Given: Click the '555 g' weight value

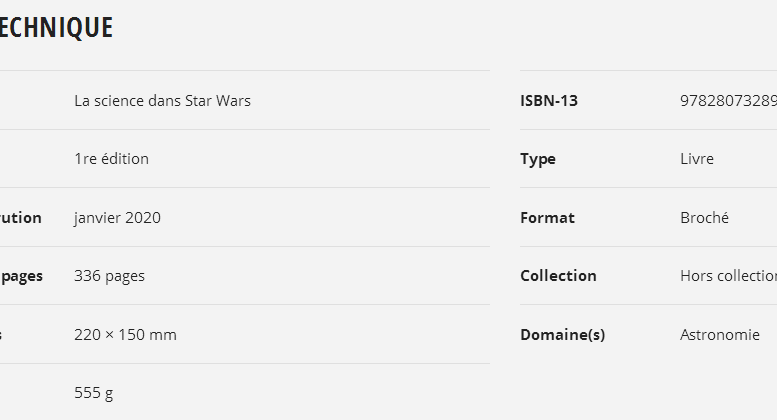Looking at the screenshot, I should [93, 392].
